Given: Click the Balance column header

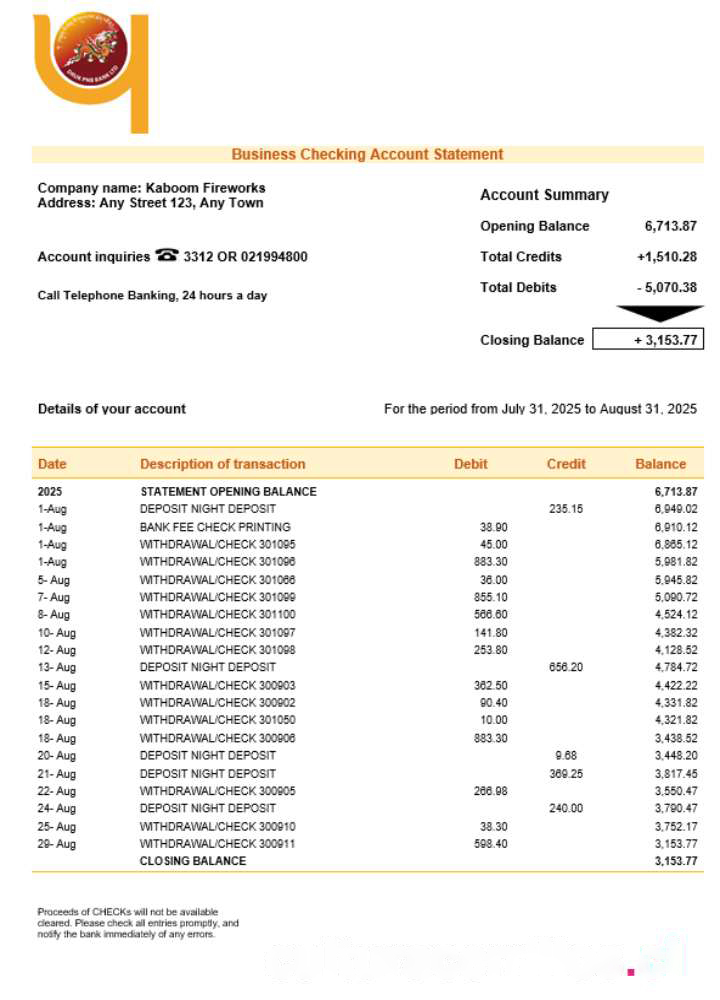Looking at the screenshot, I should pos(660,464).
